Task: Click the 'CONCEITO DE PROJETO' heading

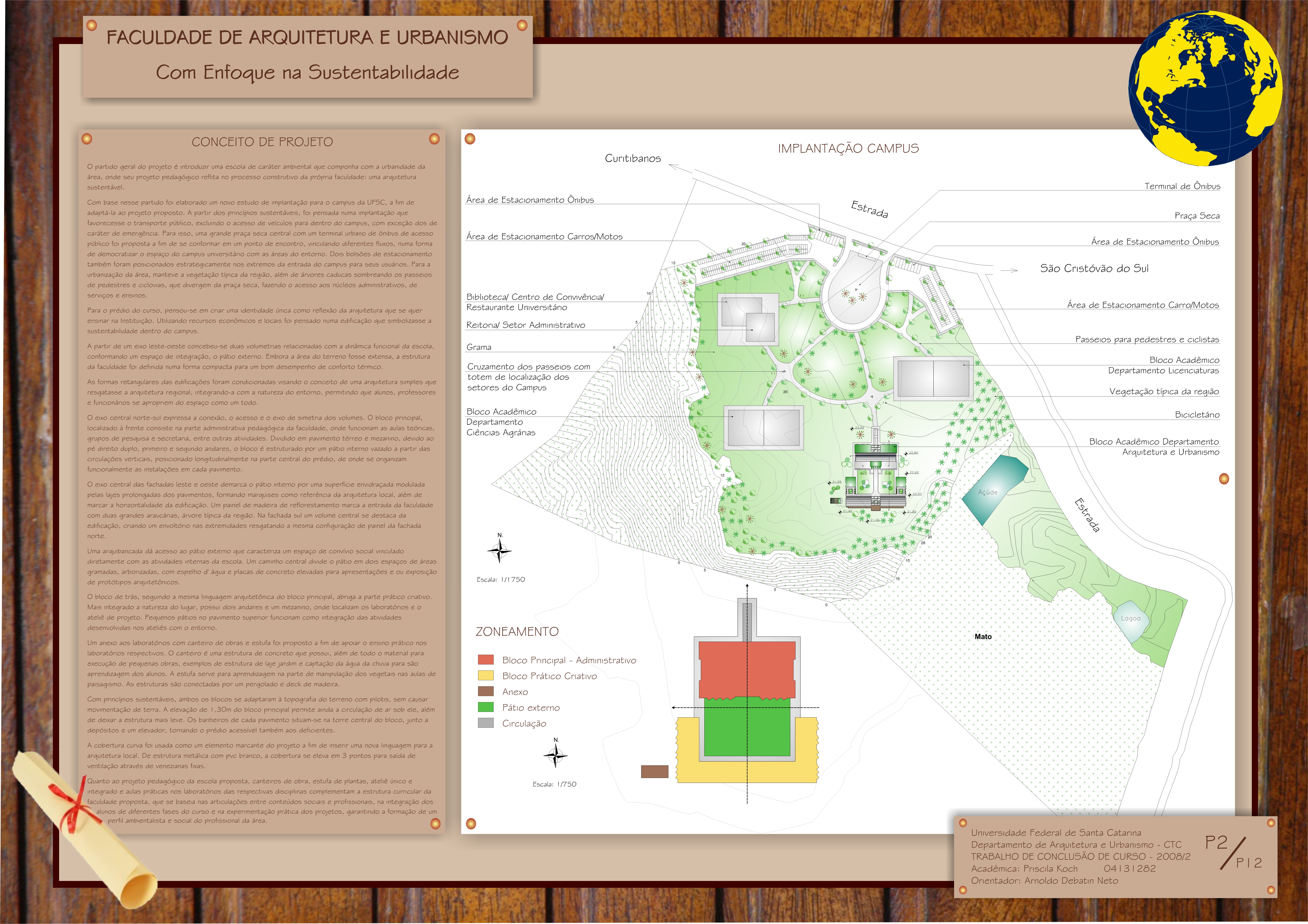Action: [262, 142]
